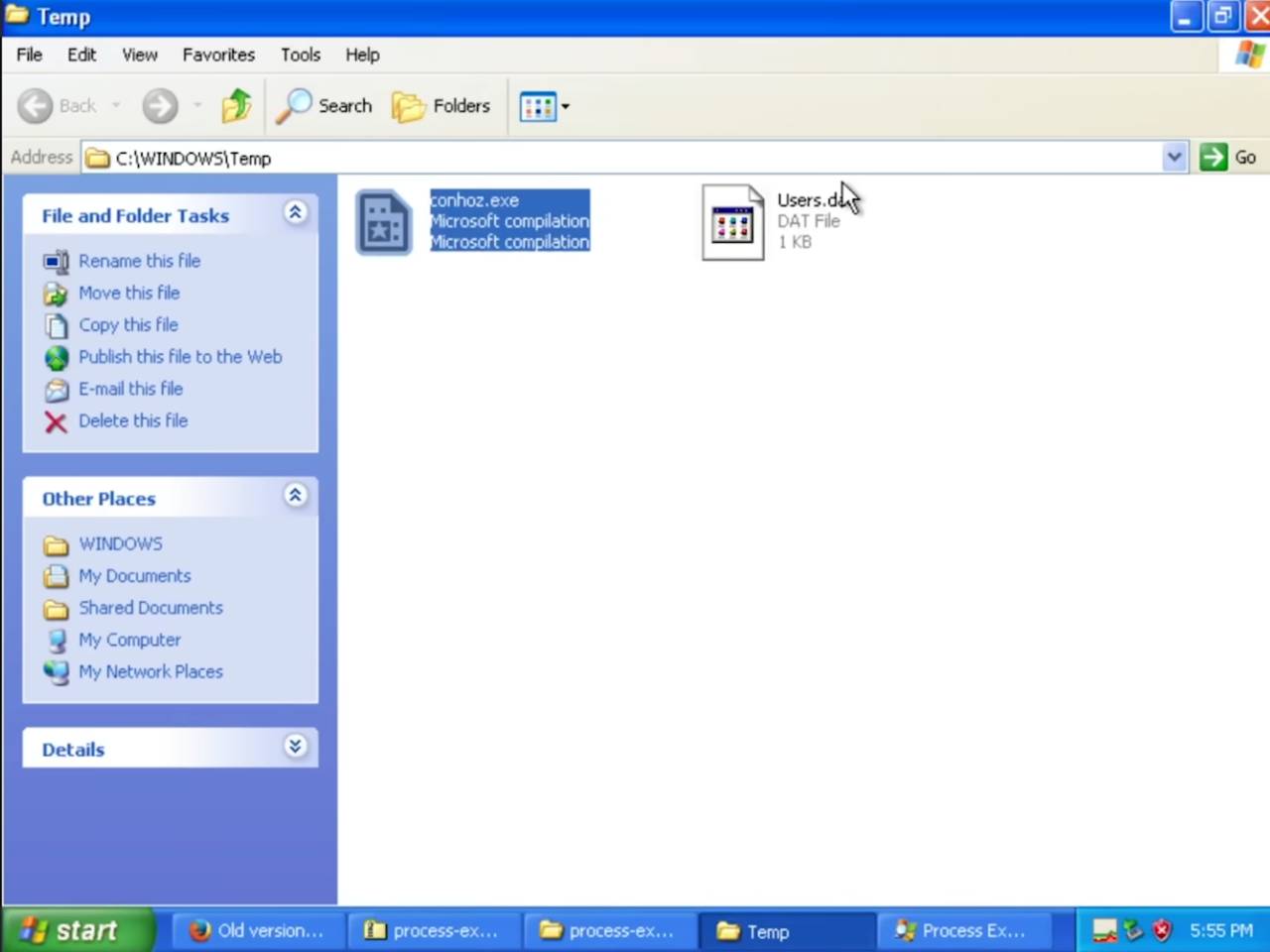Switch to second process-ex folder taskbar button
This screenshot has height=952, width=1270.
(609, 930)
